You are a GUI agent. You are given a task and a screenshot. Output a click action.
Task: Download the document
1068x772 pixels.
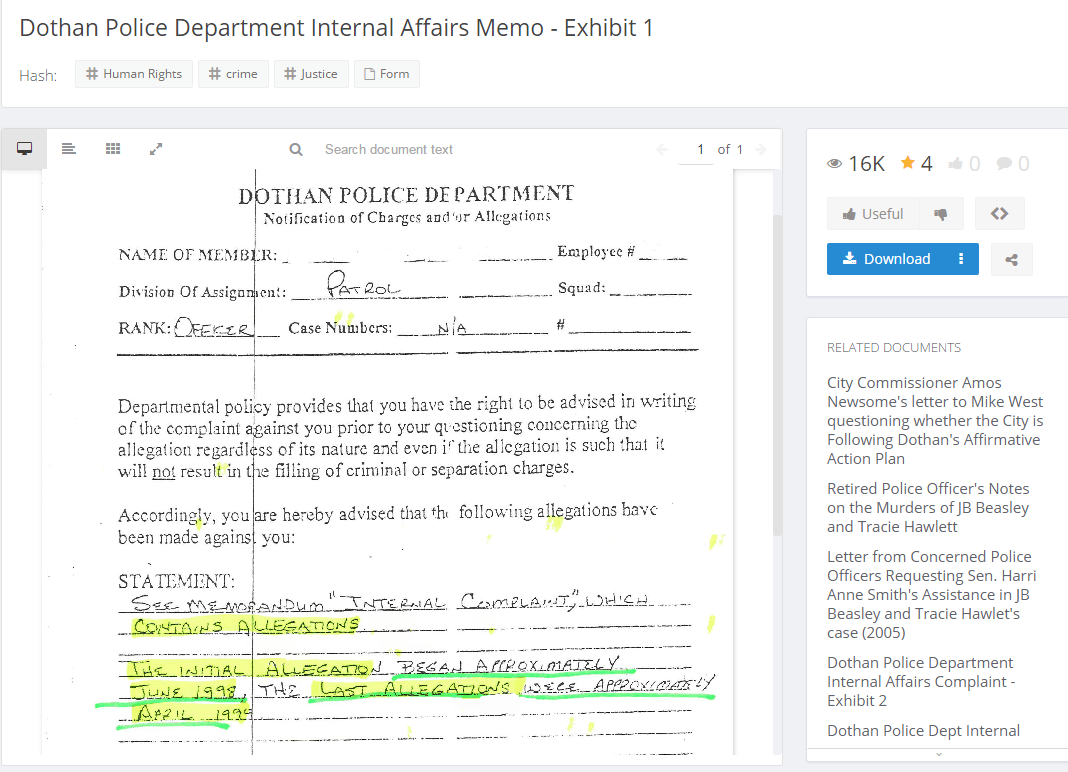click(x=886, y=259)
